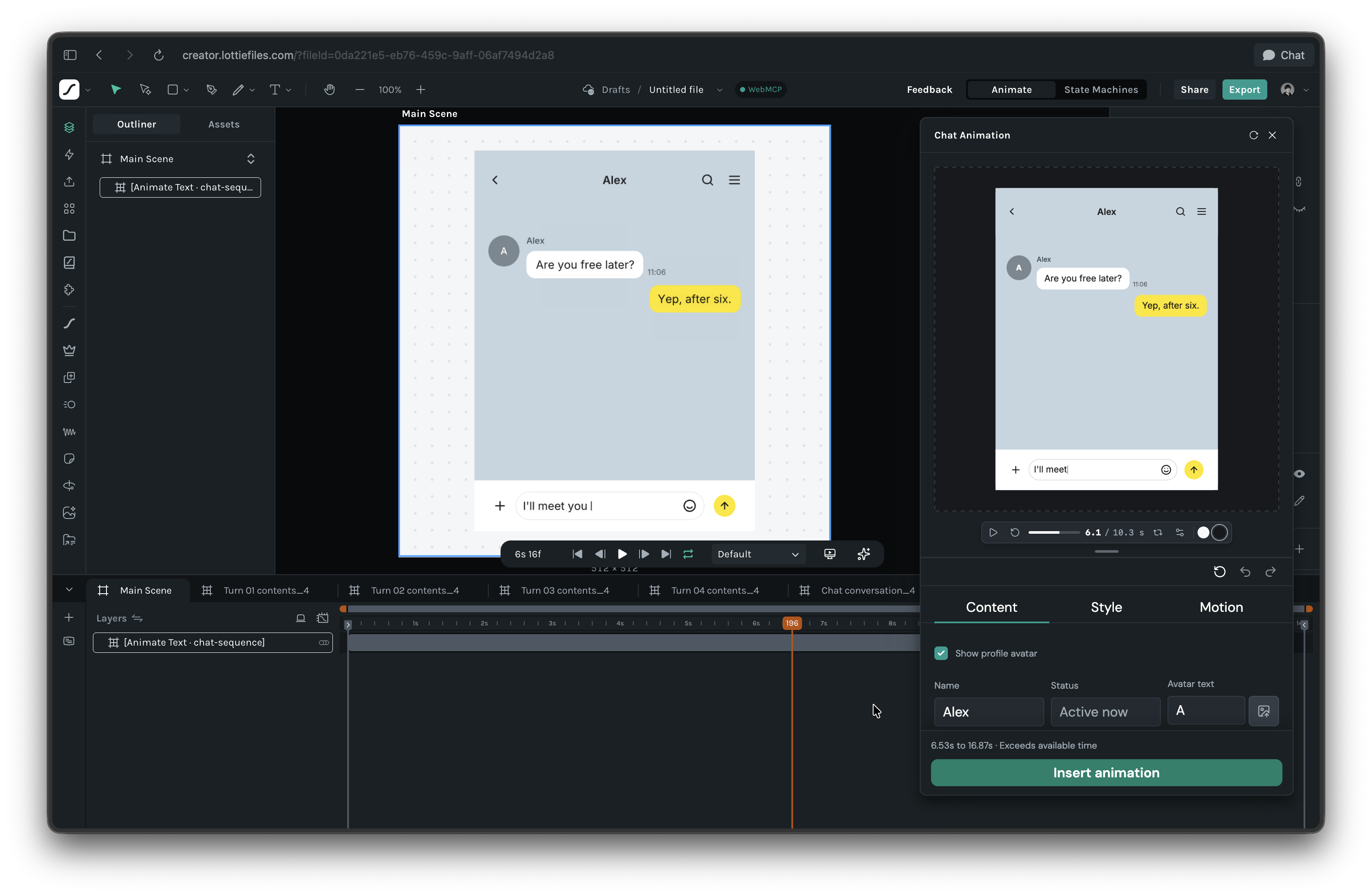Click the Insert animation button
This screenshot has width=1372, height=896.
tap(1106, 772)
